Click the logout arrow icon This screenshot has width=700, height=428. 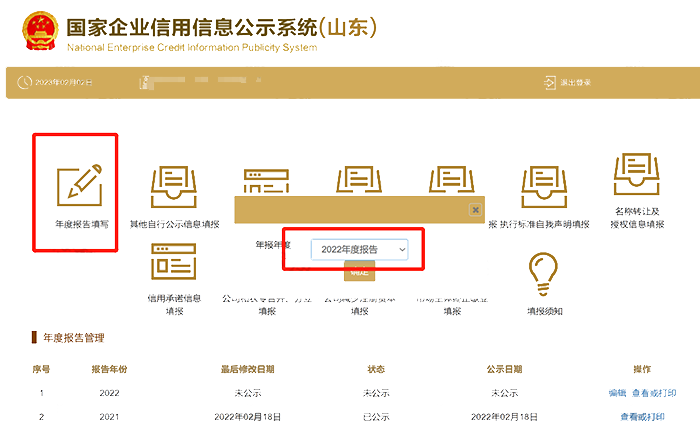(x=550, y=82)
